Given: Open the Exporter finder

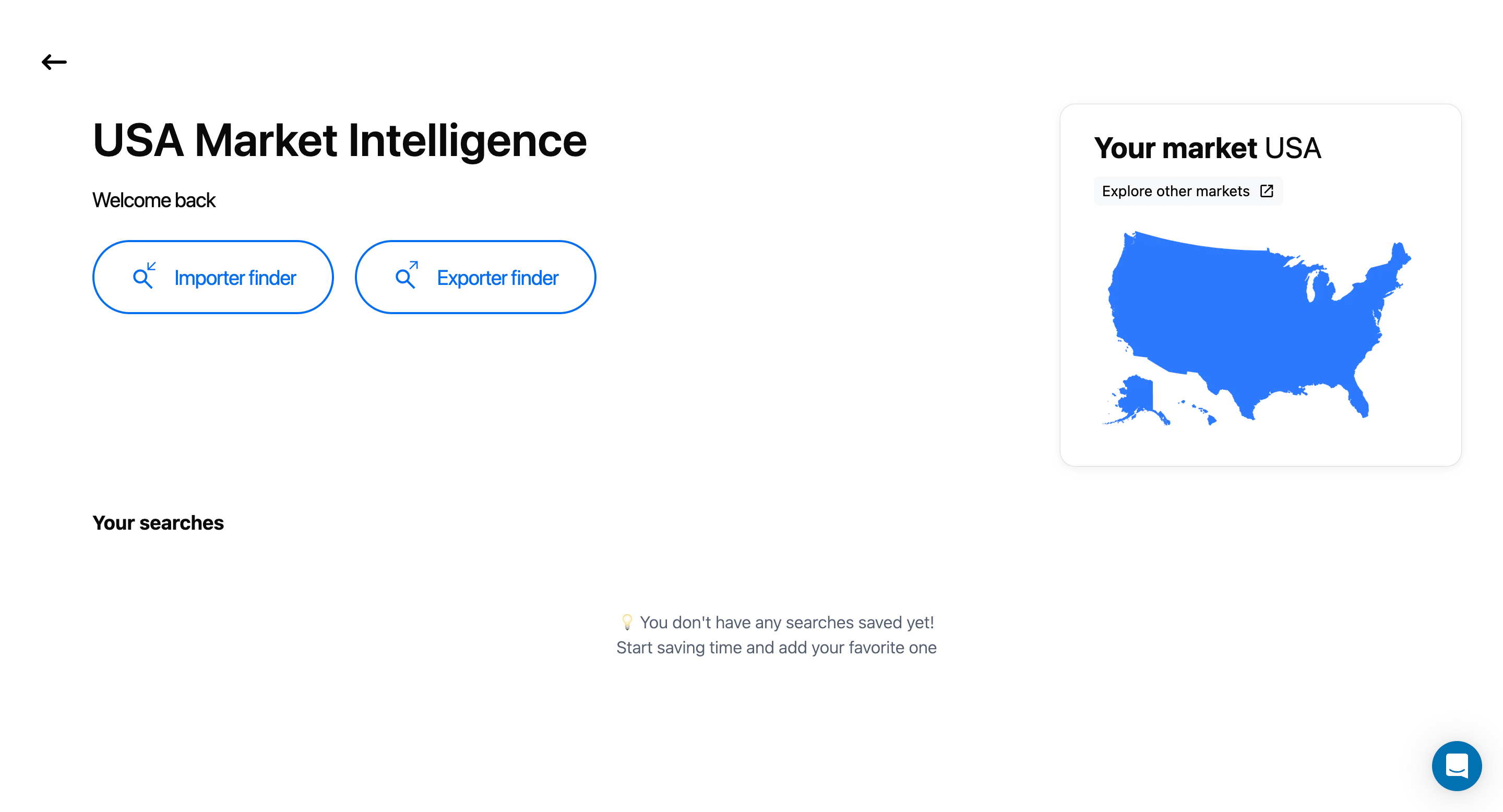Looking at the screenshot, I should [x=475, y=277].
